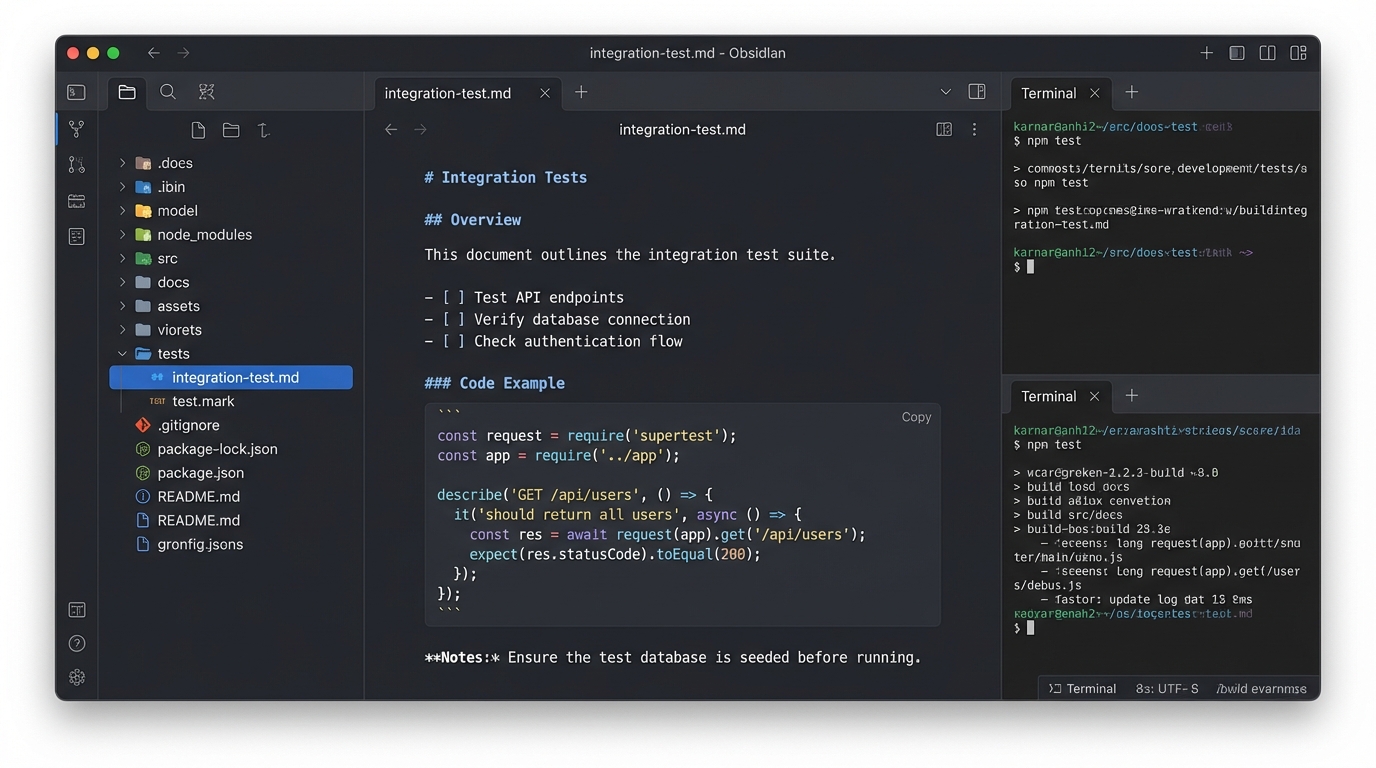
Task: Open the settings gear icon
Action: 77,677
